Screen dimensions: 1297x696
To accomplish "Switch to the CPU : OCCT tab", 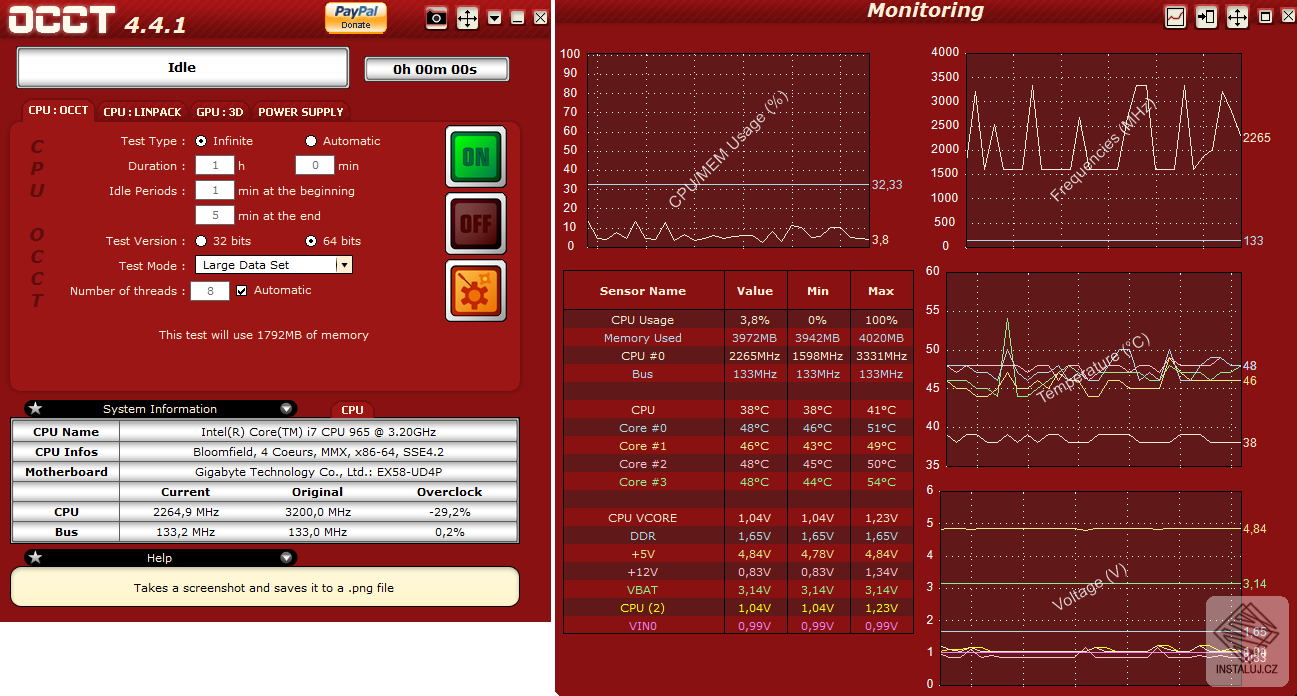I will pyautogui.click(x=58, y=111).
